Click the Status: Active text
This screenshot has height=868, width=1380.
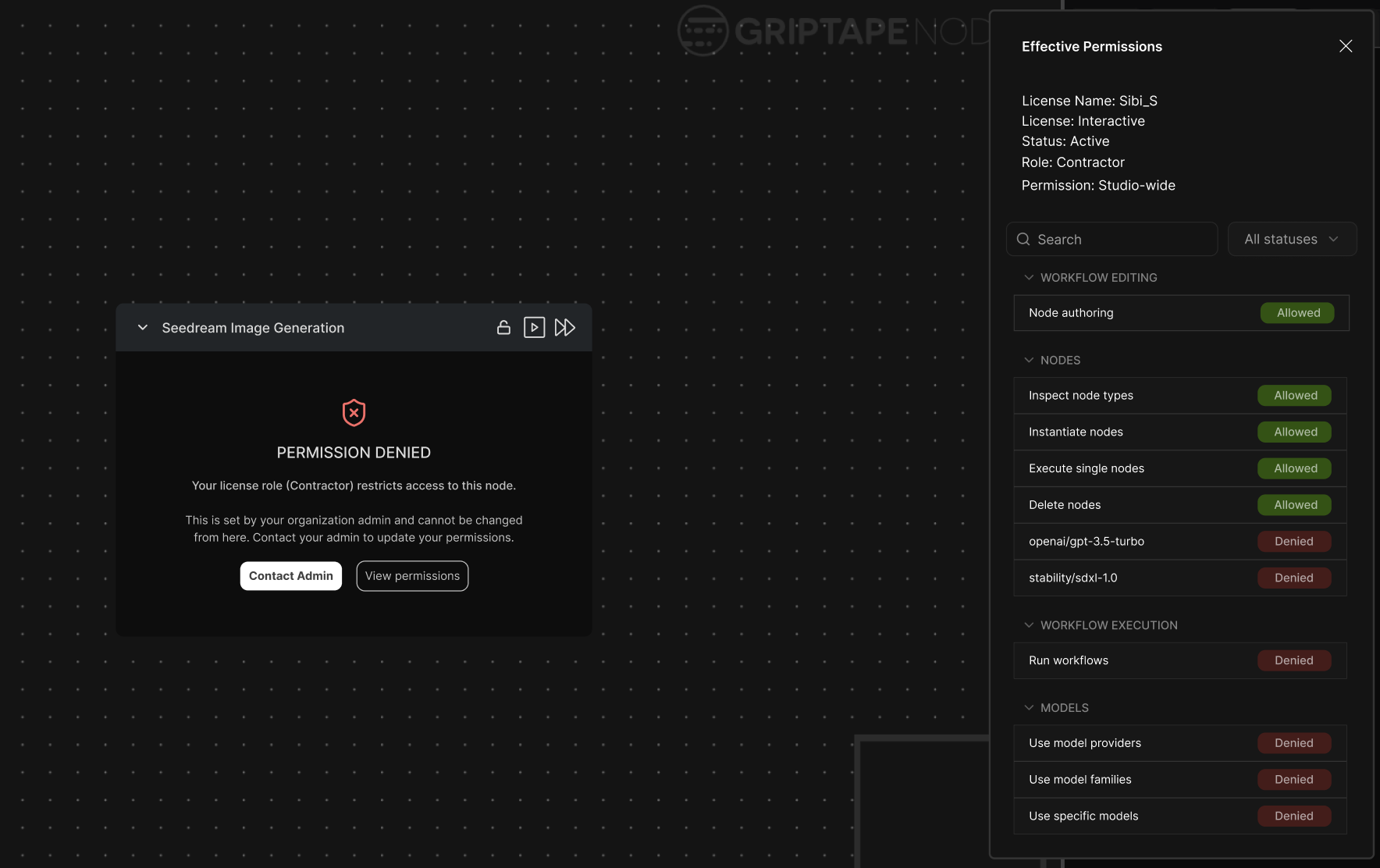1065,141
